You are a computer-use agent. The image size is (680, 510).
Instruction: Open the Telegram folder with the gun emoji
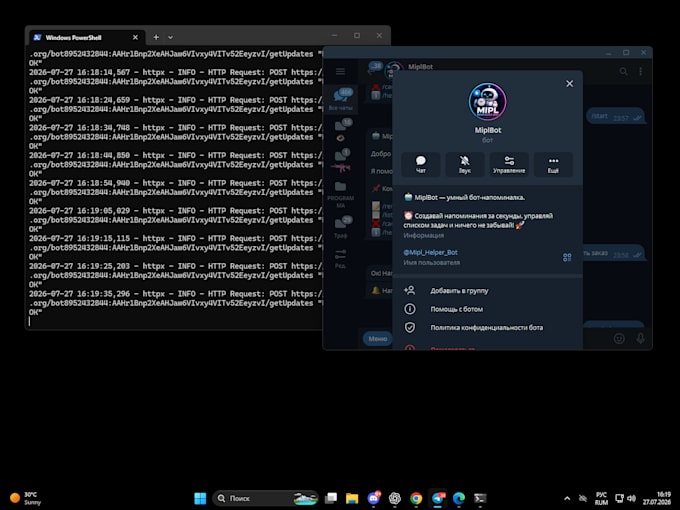point(341,160)
